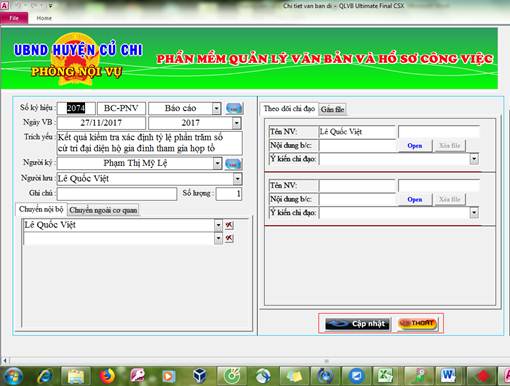Click second Tên NV empty name field

(x=357, y=186)
